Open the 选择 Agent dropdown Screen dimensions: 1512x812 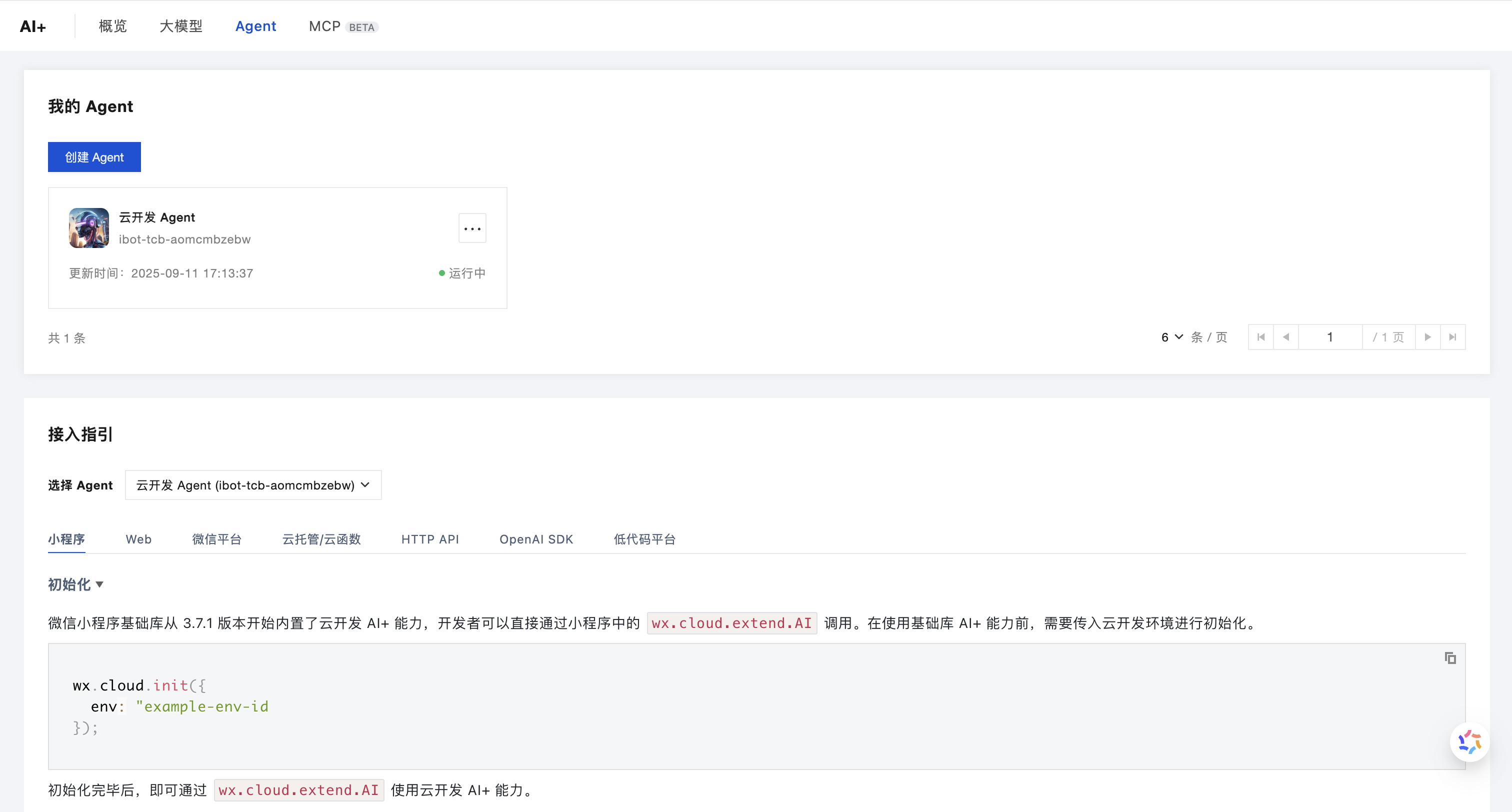click(253, 485)
